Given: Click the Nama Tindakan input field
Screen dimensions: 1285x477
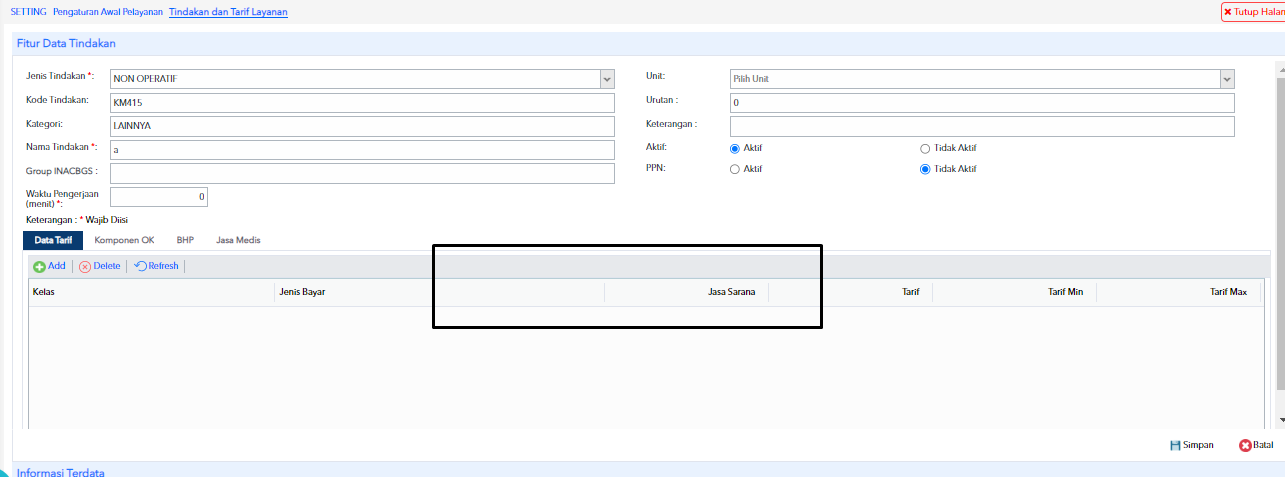Looking at the screenshot, I should click(x=362, y=150).
